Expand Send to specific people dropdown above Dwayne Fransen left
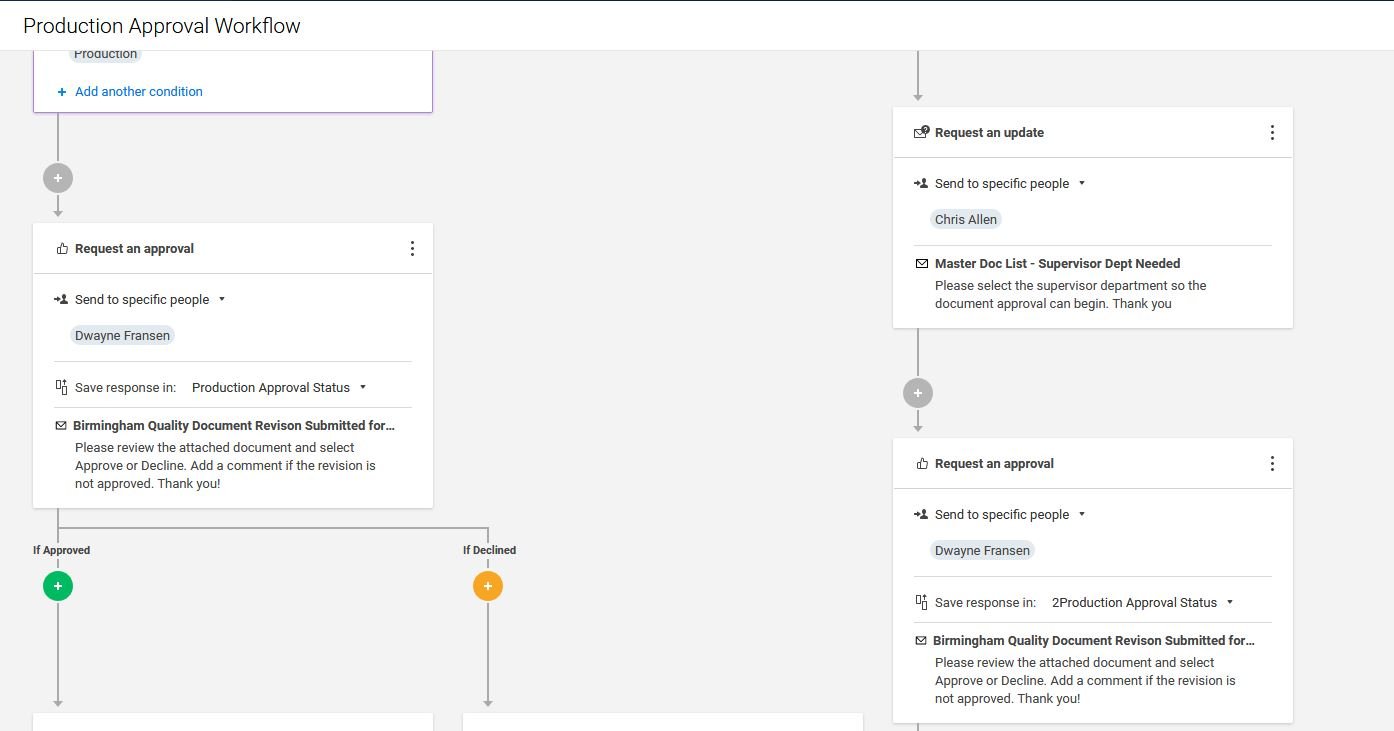The height and width of the screenshot is (731, 1394). [222, 299]
